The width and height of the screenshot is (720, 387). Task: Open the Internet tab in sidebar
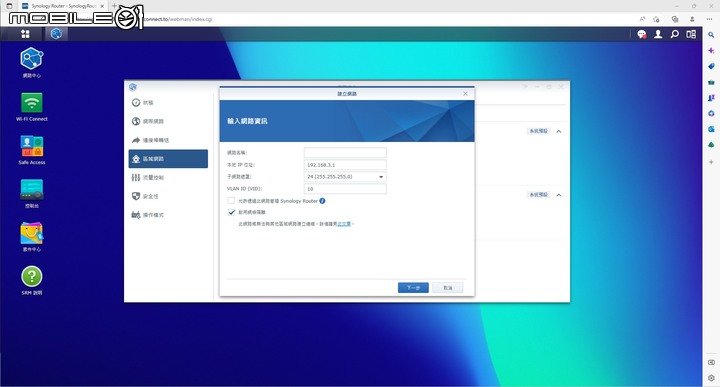(168, 121)
